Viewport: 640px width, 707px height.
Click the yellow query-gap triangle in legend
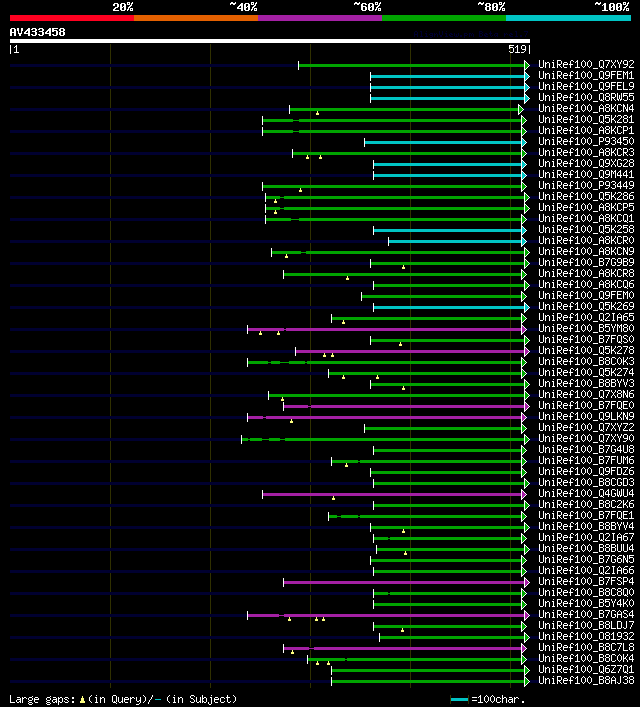coord(82,700)
